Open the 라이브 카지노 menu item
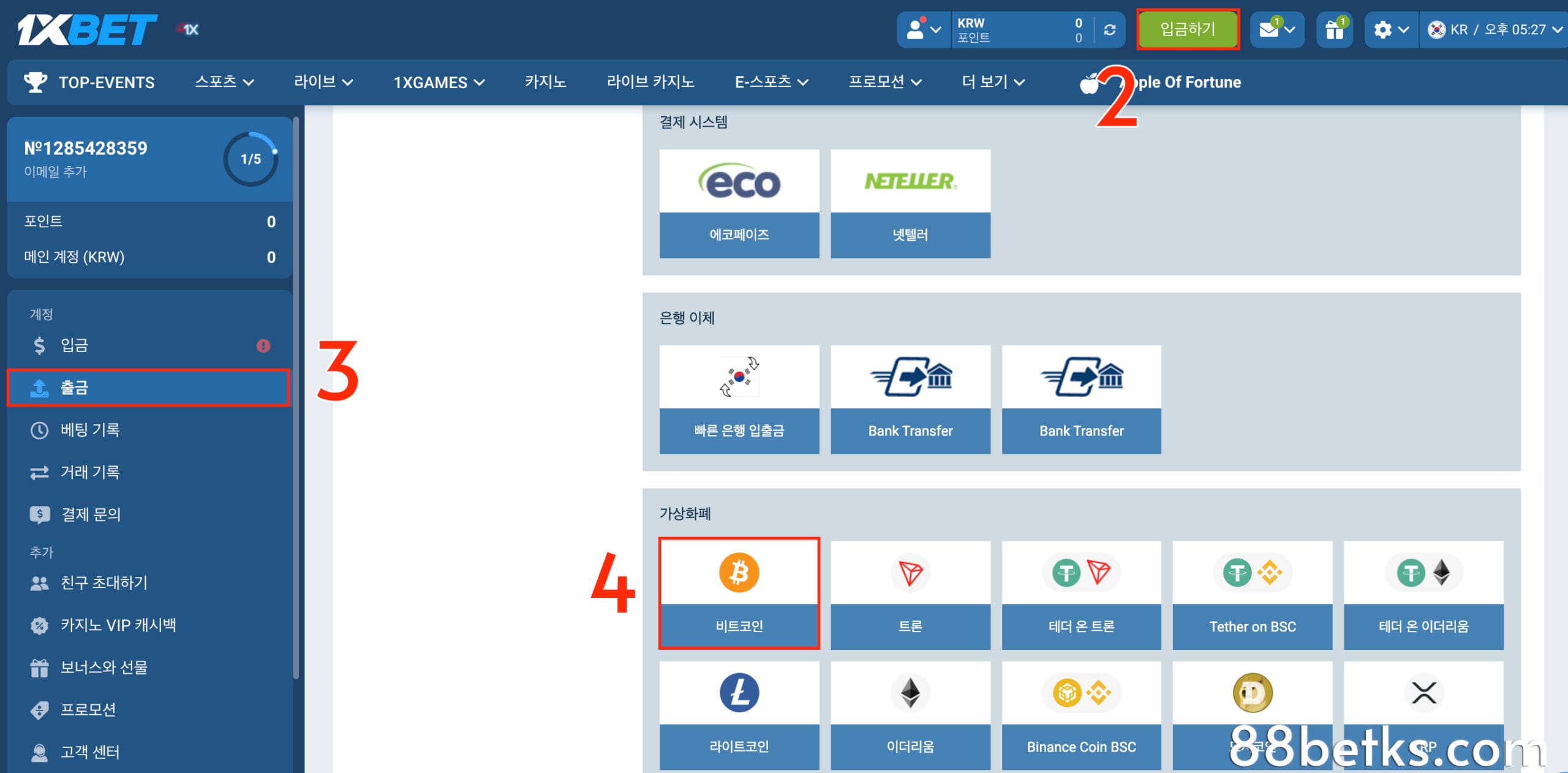 pyautogui.click(x=650, y=82)
